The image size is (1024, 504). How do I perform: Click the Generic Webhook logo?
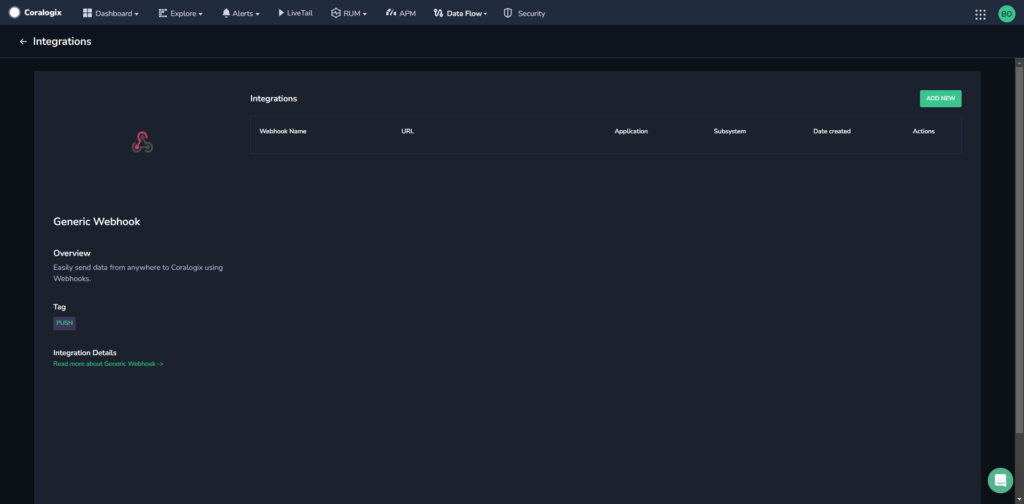pyautogui.click(x=142, y=142)
